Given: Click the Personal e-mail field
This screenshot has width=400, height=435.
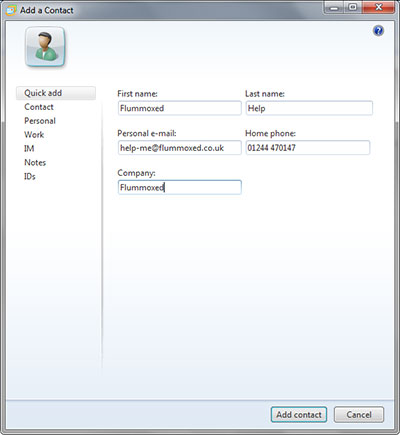Looking at the screenshot, I should [180, 148].
